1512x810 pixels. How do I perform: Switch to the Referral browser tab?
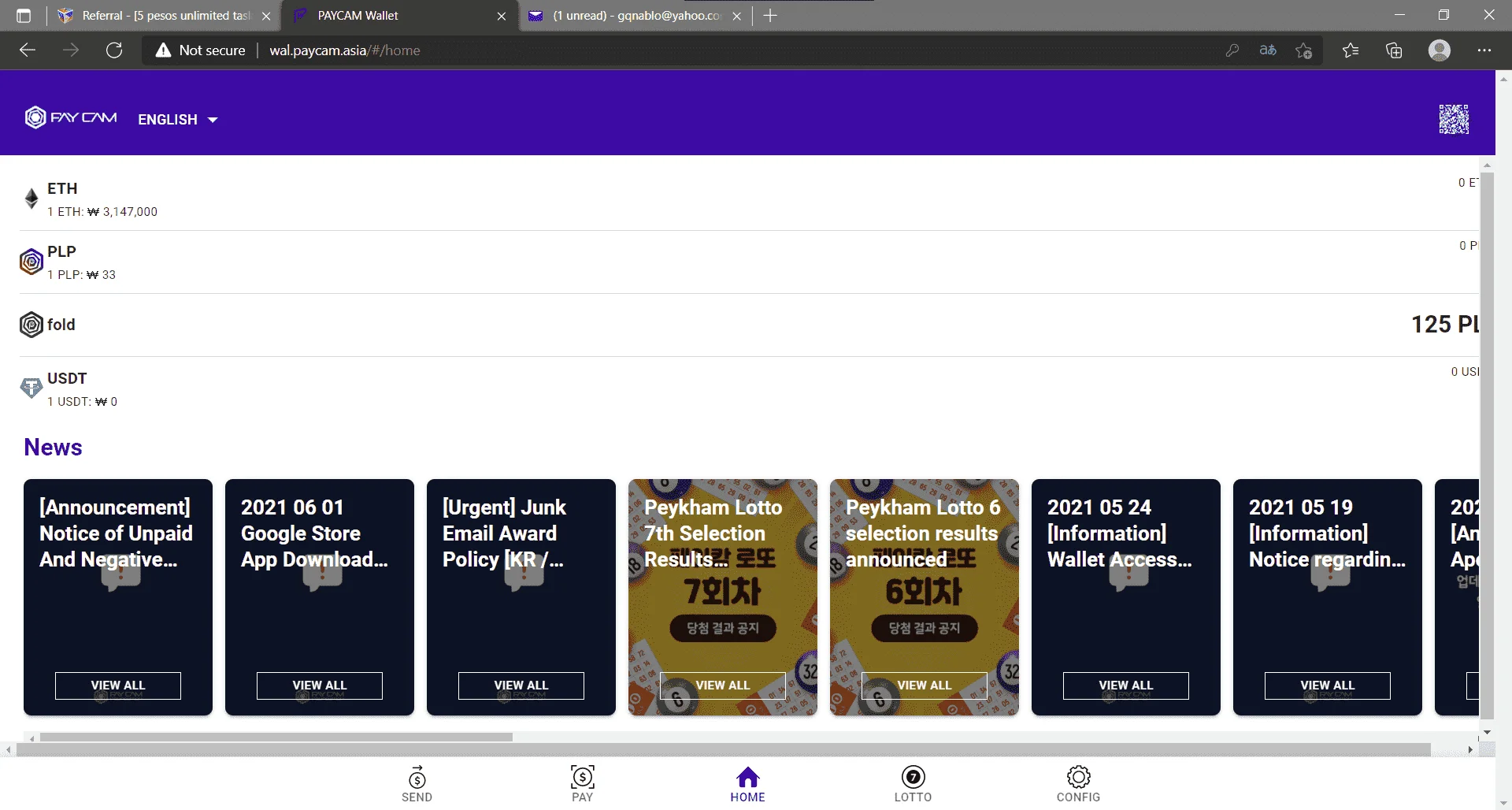(164, 16)
